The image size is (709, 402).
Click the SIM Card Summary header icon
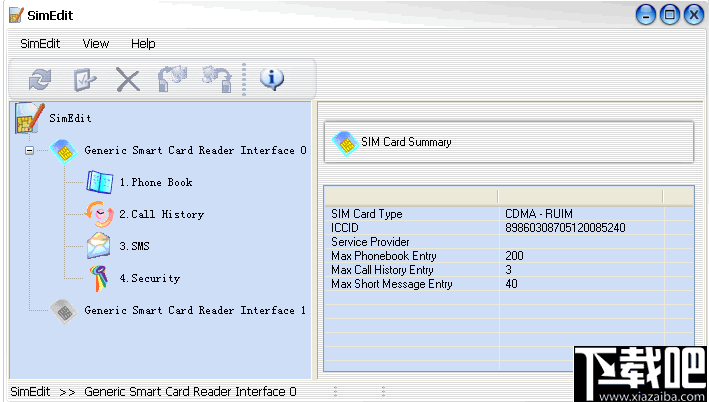click(x=345, y=143)
